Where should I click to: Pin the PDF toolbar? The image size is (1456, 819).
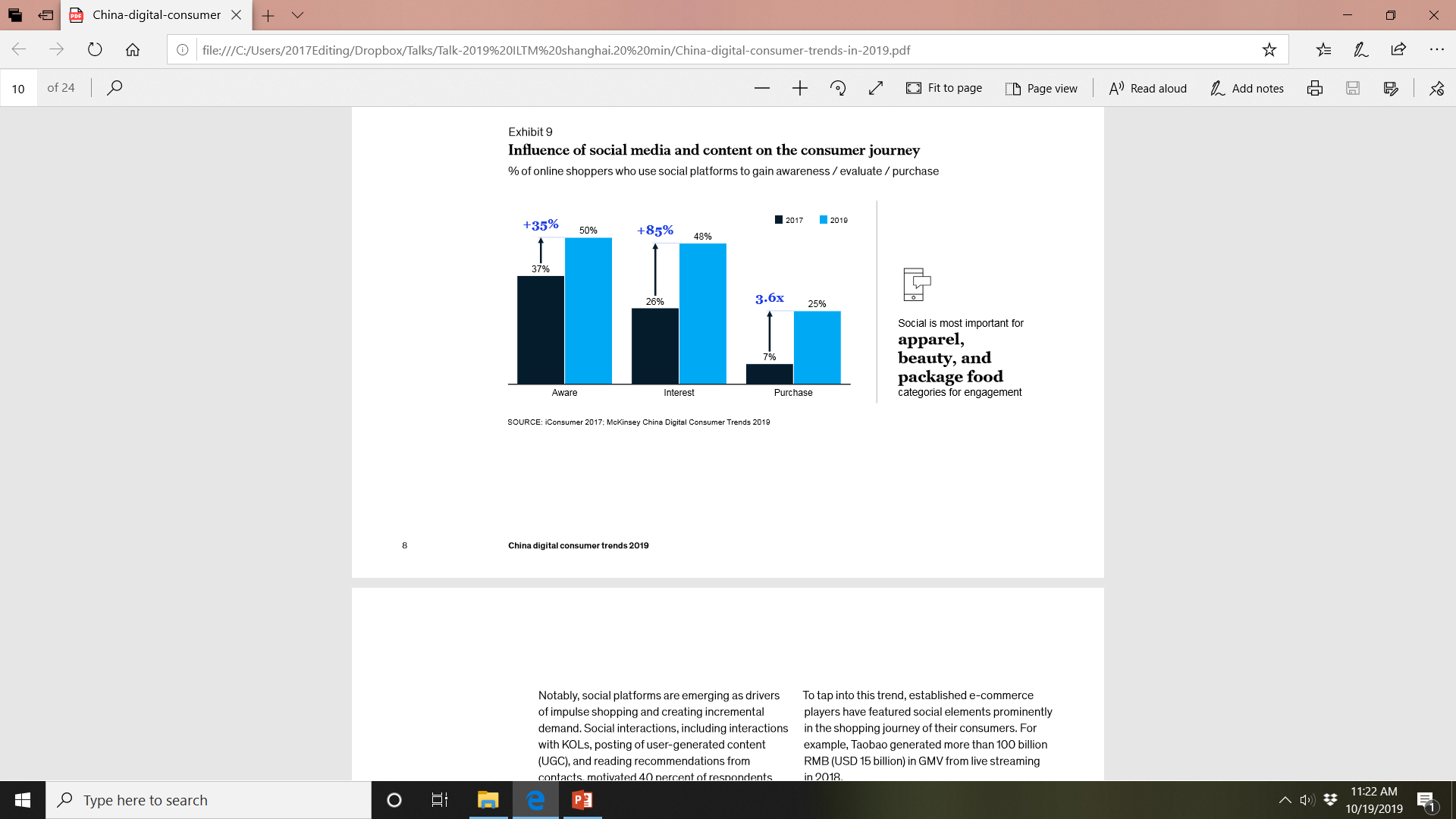coord(1436,88)
